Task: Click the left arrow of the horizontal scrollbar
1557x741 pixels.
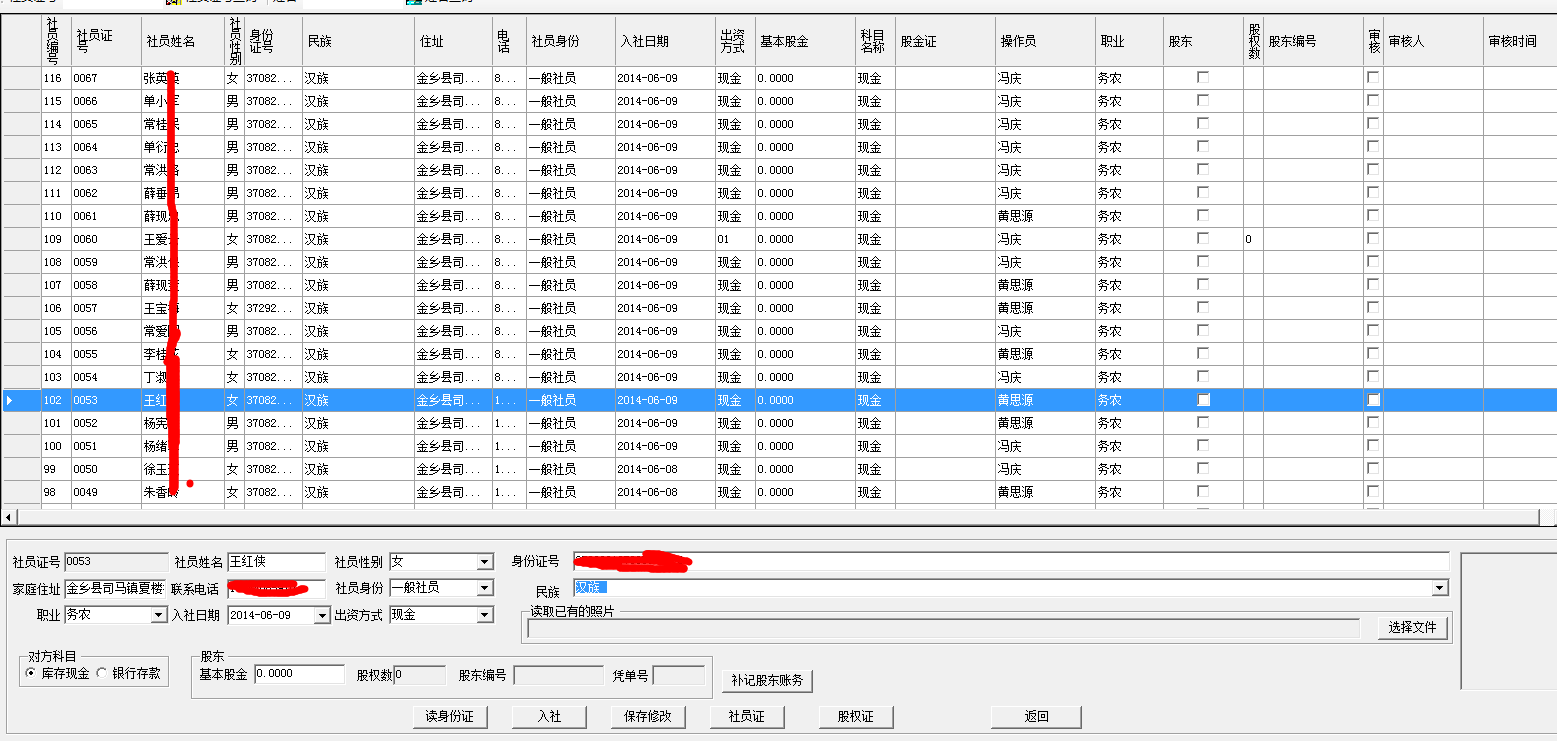Action: click(9, 517)
